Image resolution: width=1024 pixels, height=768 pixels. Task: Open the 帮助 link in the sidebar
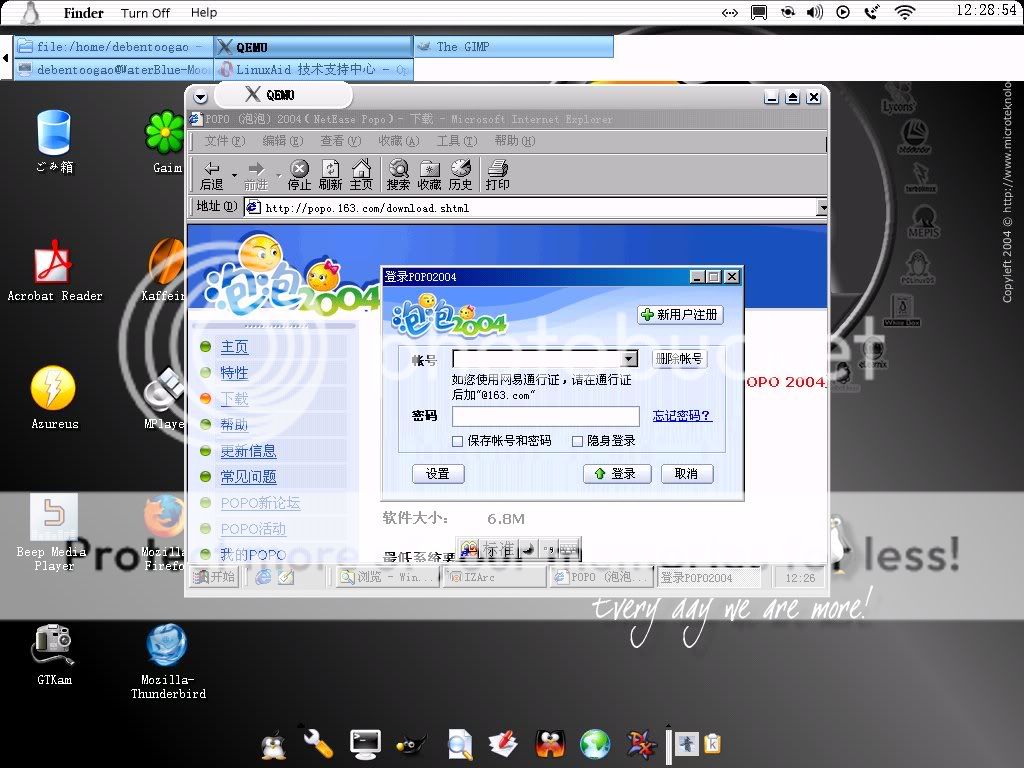234,424
